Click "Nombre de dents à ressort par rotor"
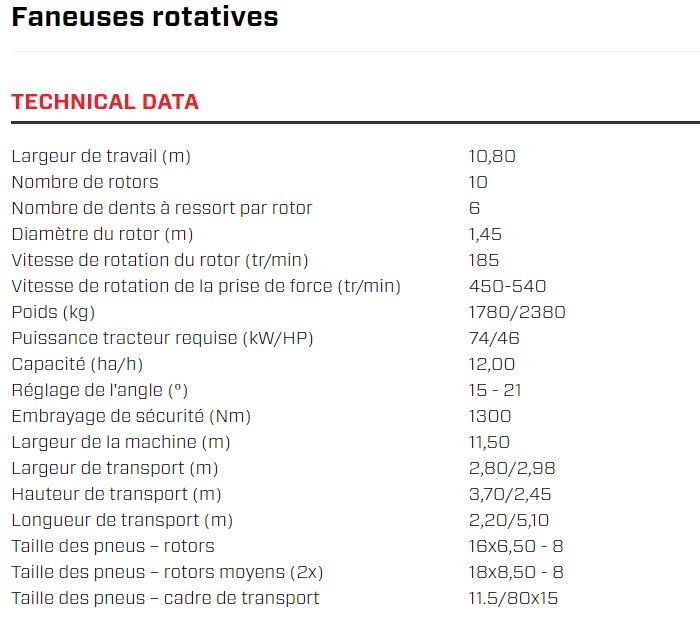The height and width of the screenshot is (633, 700). (x=161, y=208)
